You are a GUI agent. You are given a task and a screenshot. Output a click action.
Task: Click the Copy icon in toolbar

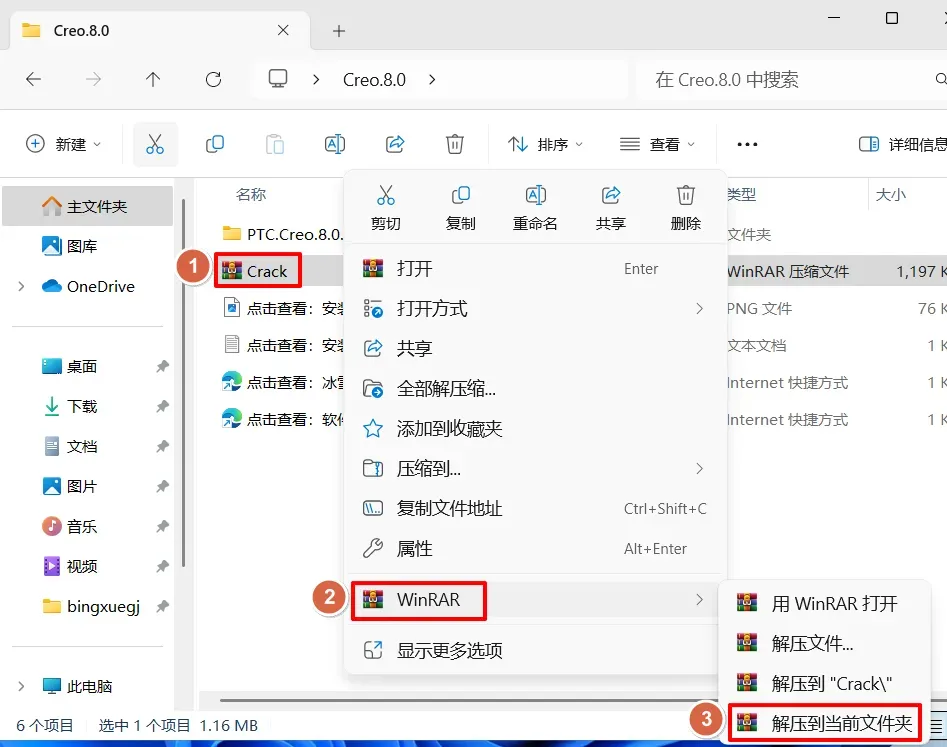pyautogui.click(x=215, y=144)
